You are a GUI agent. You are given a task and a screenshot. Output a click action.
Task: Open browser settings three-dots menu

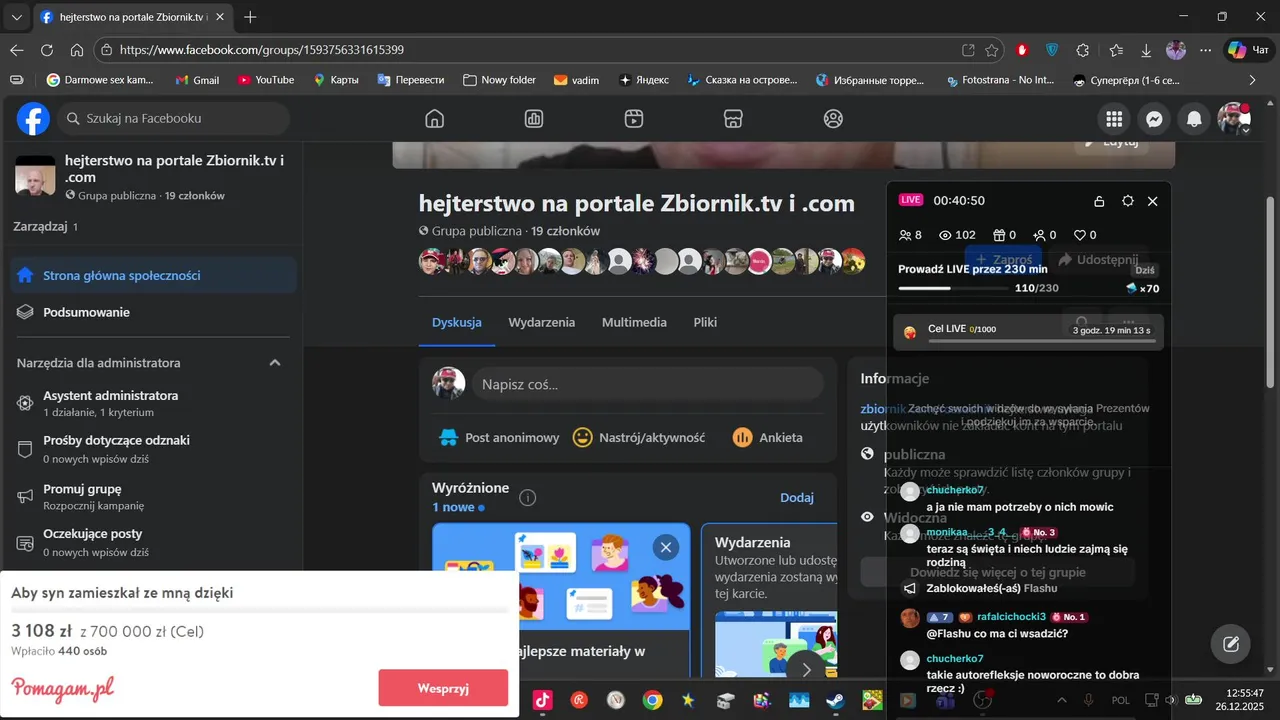1206,50
